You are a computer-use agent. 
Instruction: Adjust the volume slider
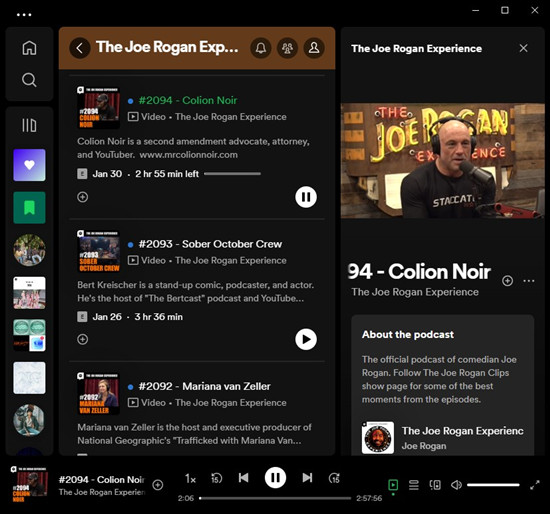click(x=493, y=485)
